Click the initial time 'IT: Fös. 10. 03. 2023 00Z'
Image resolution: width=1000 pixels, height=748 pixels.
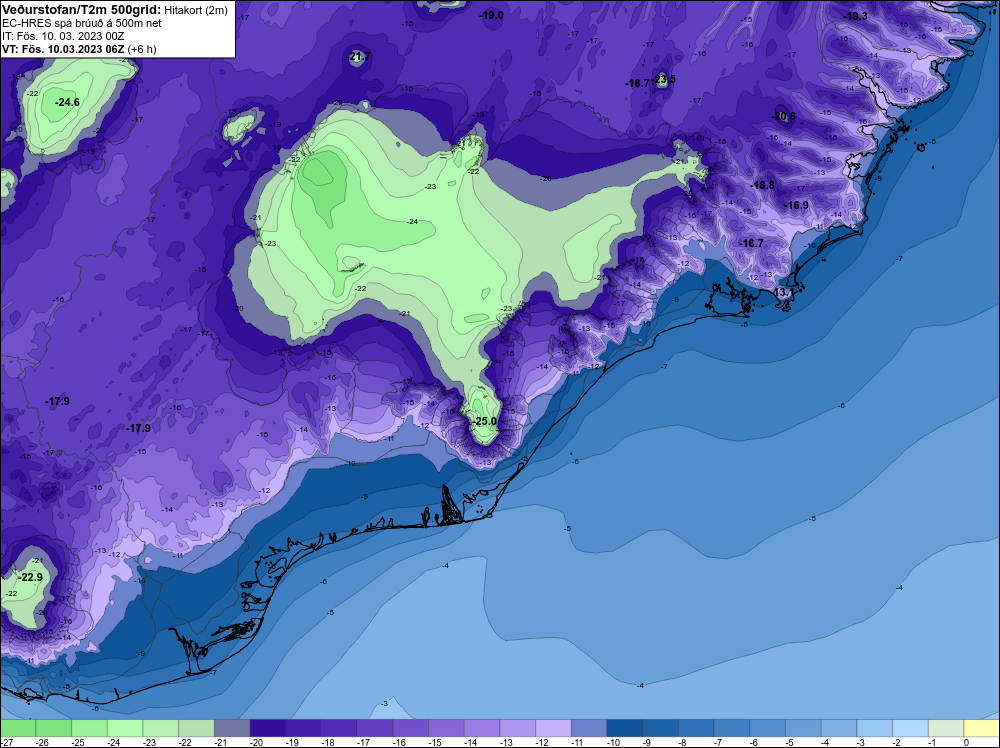point(63,36)
